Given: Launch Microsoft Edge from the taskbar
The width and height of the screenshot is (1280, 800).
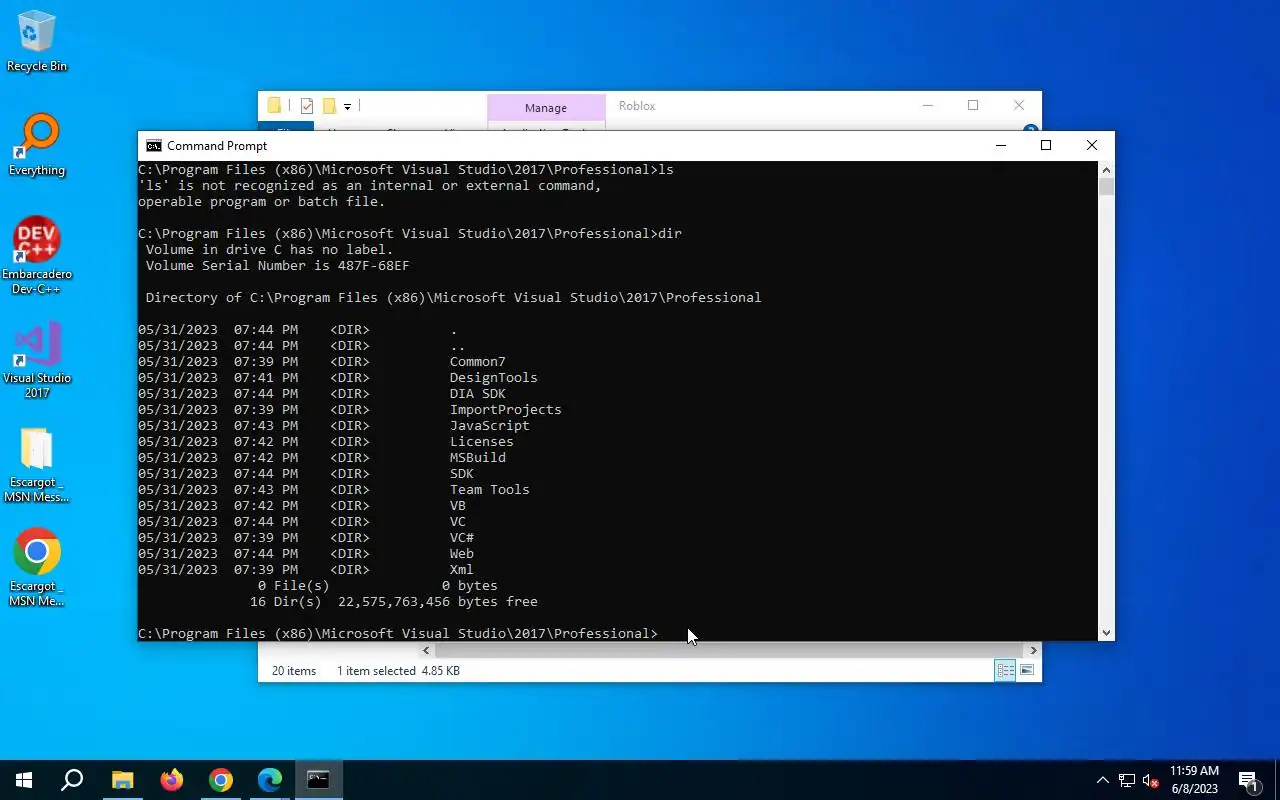Looking at the screenshot, I should (269, 780).
